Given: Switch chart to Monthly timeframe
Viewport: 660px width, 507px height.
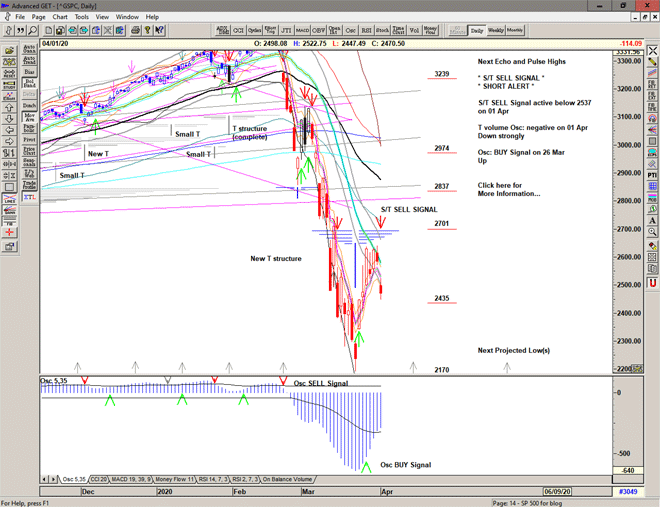Looking at the screenshot, I should pyautogui.click(x=515, y=30).
